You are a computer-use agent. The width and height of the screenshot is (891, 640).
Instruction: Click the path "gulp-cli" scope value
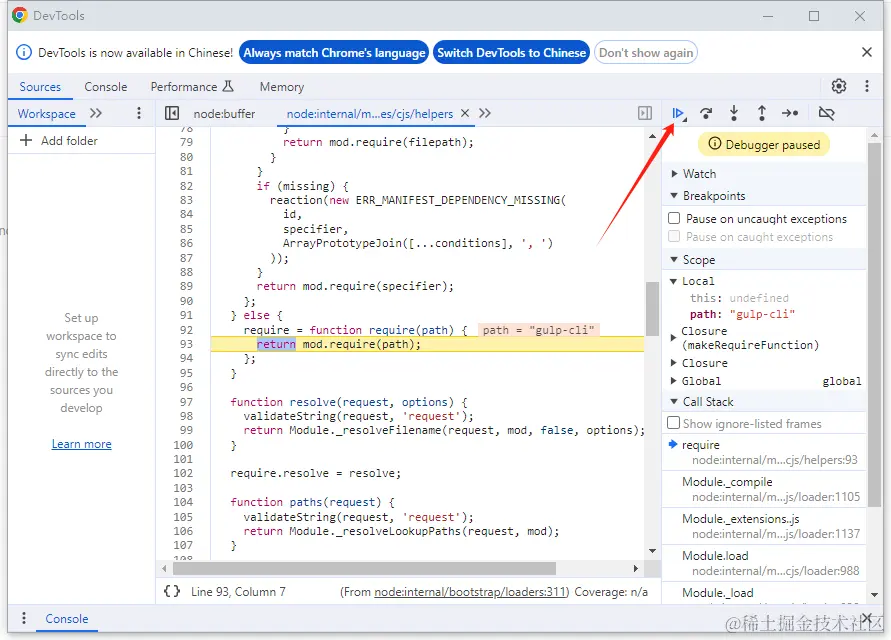point(761,314)
